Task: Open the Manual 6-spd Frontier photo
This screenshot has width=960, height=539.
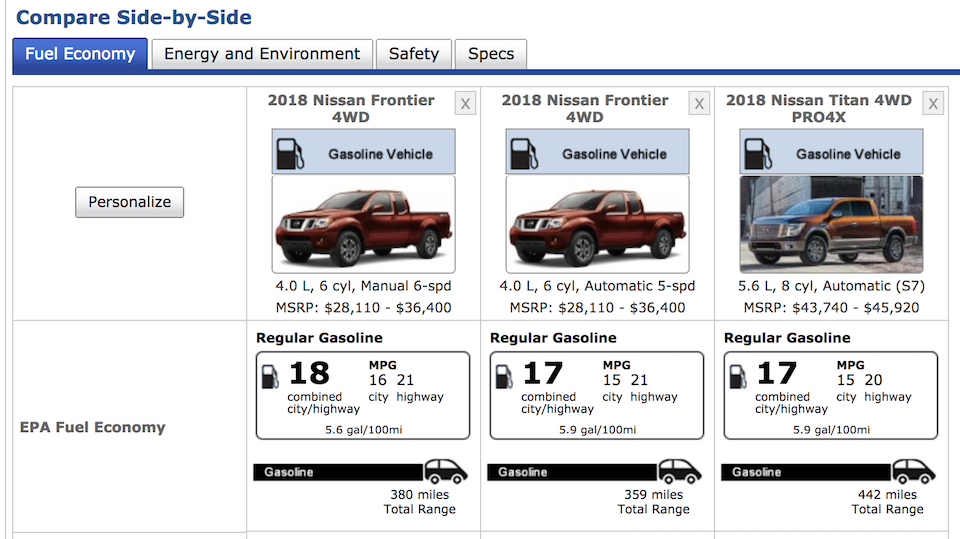Action: point(364,224)
